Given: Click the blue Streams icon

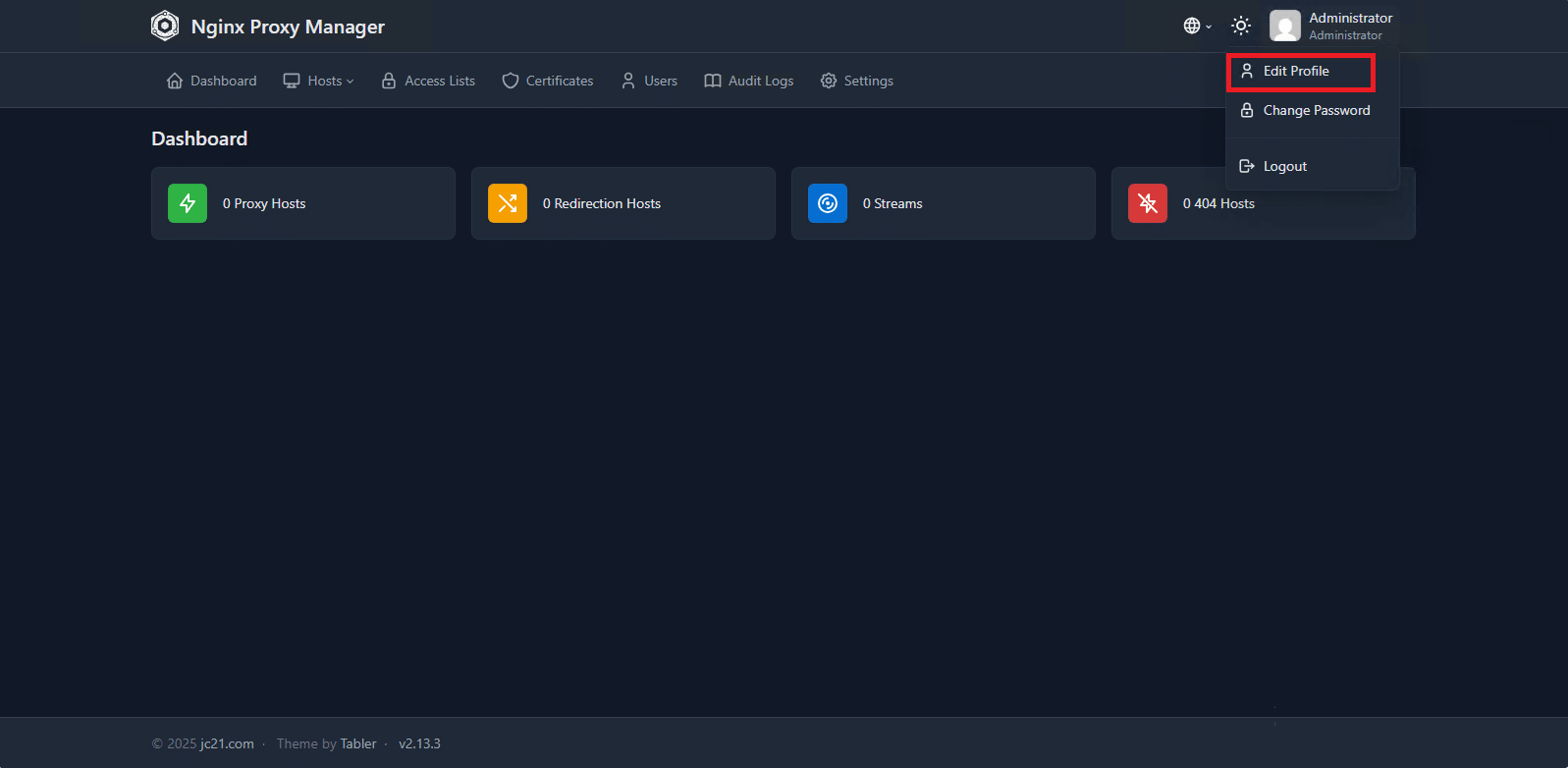Looking at the screenshot, I should [x=828, y=203].
